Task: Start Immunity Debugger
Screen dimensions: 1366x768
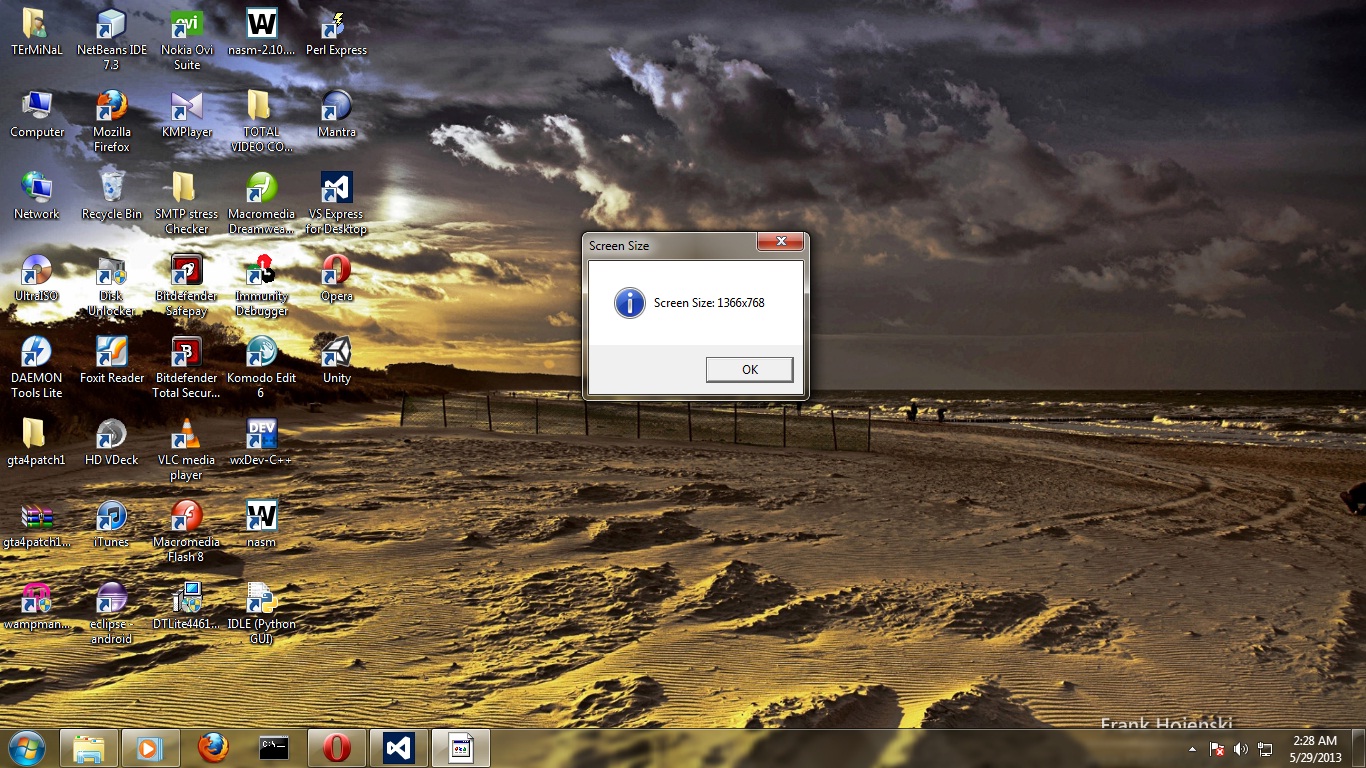Action: point(261,272)
